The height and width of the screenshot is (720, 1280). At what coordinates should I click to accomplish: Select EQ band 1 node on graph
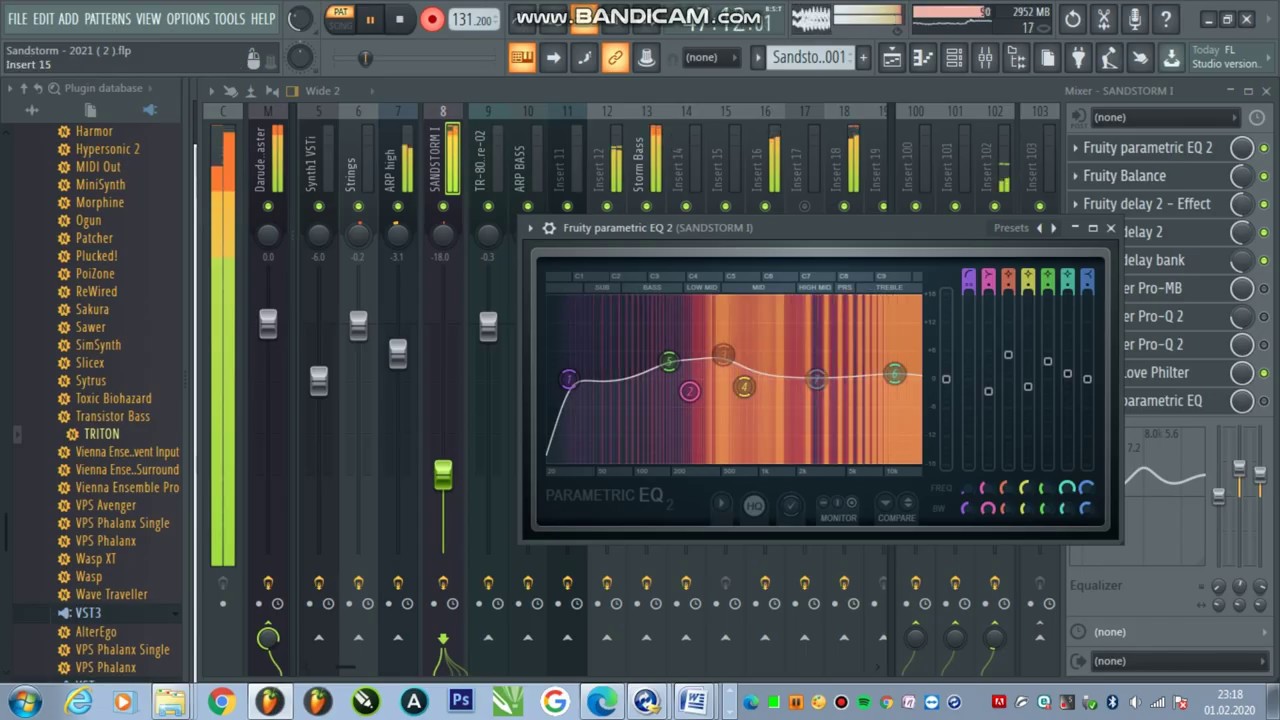pyautogui.click(x=568, y=379)
